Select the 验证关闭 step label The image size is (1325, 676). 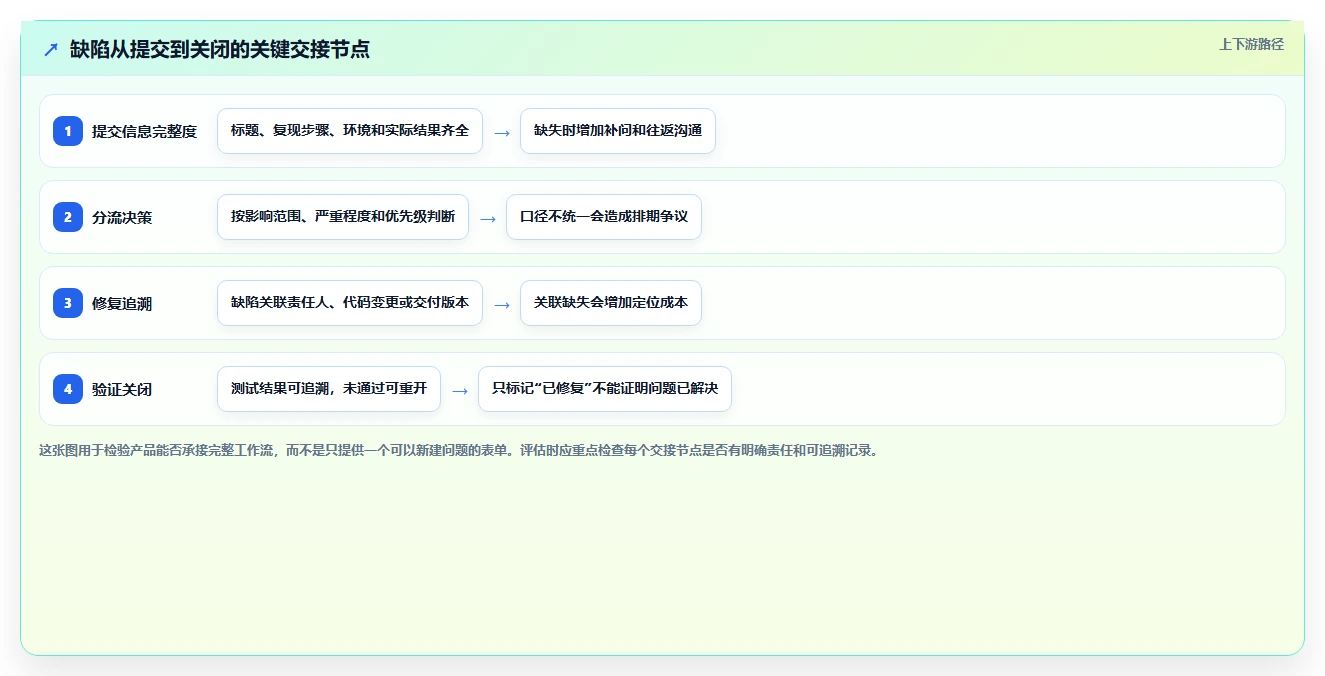point(122,389)
